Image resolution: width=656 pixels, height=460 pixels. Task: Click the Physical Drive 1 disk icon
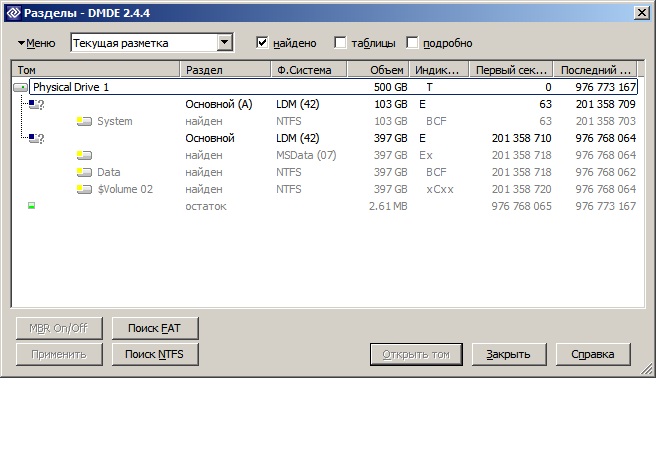coord(21,87)
